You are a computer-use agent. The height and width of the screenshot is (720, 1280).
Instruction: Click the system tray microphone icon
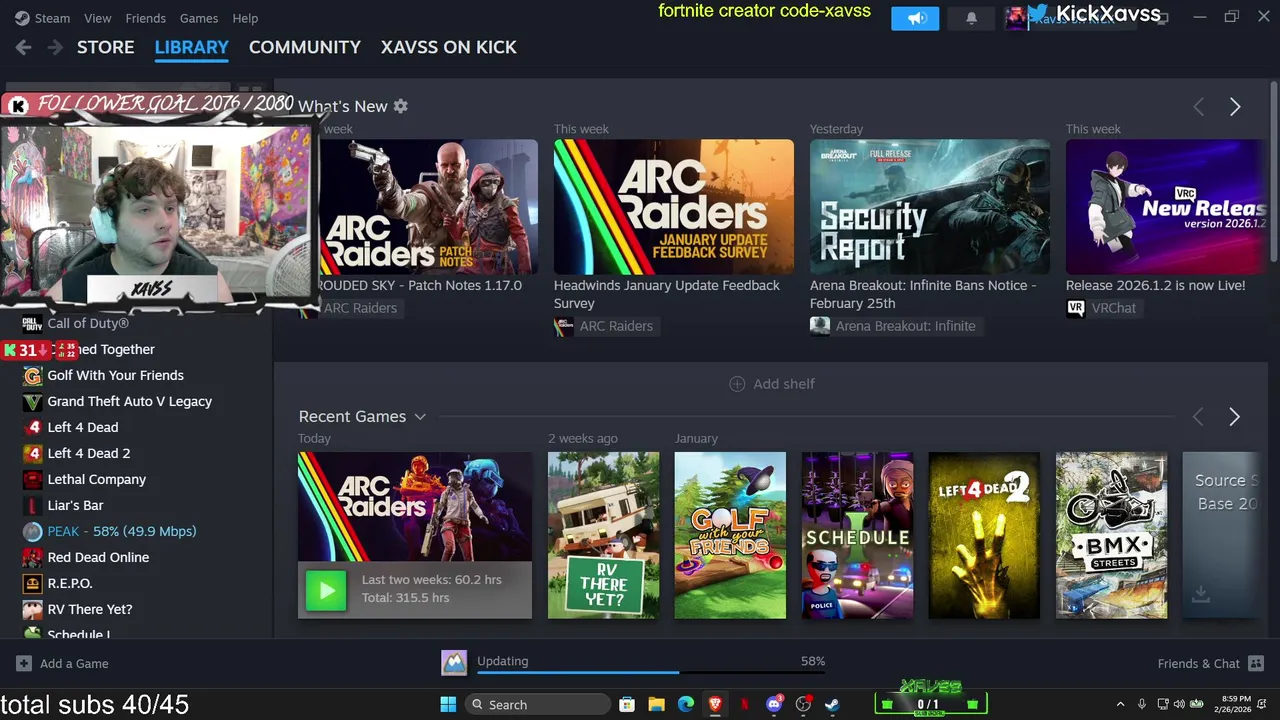pos(1141,704)
